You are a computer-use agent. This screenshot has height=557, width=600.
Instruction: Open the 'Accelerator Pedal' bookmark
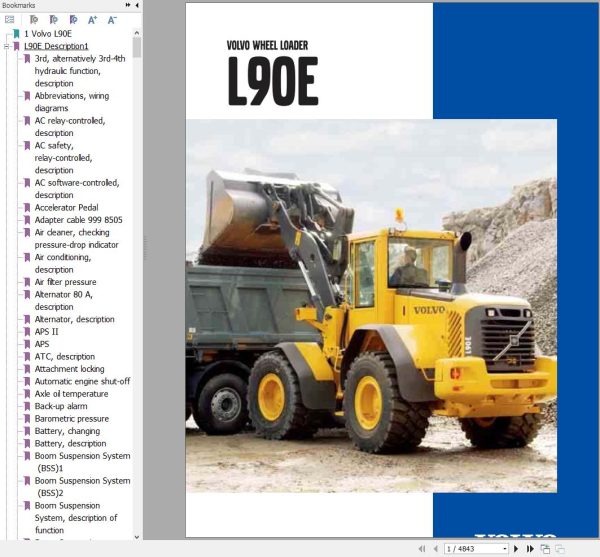point(67,207)
